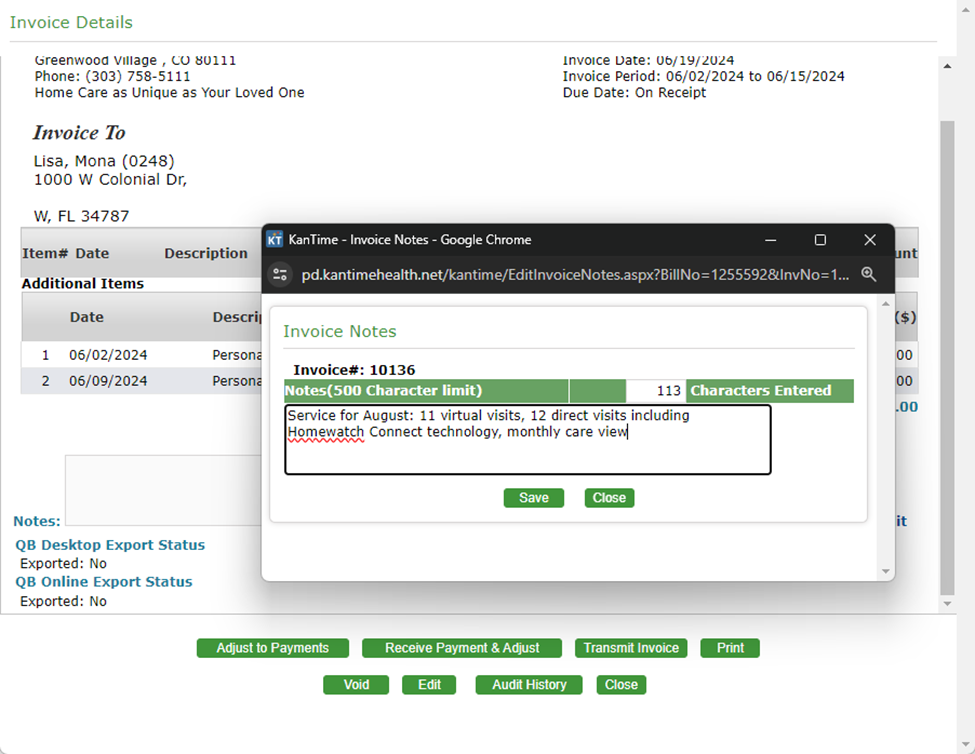Maximize the Invoice Notes popup window

(820, 240)
